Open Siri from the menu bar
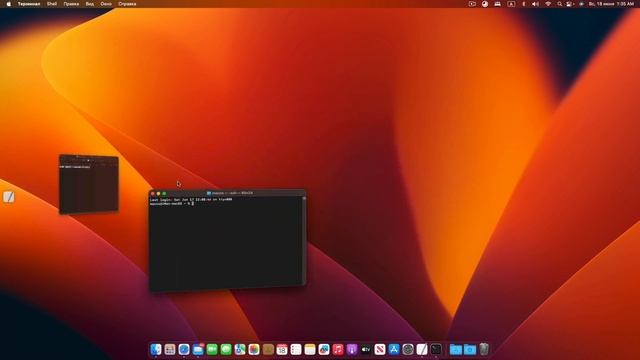The height and width of the screenshot is (360, 640). point(582,4)
